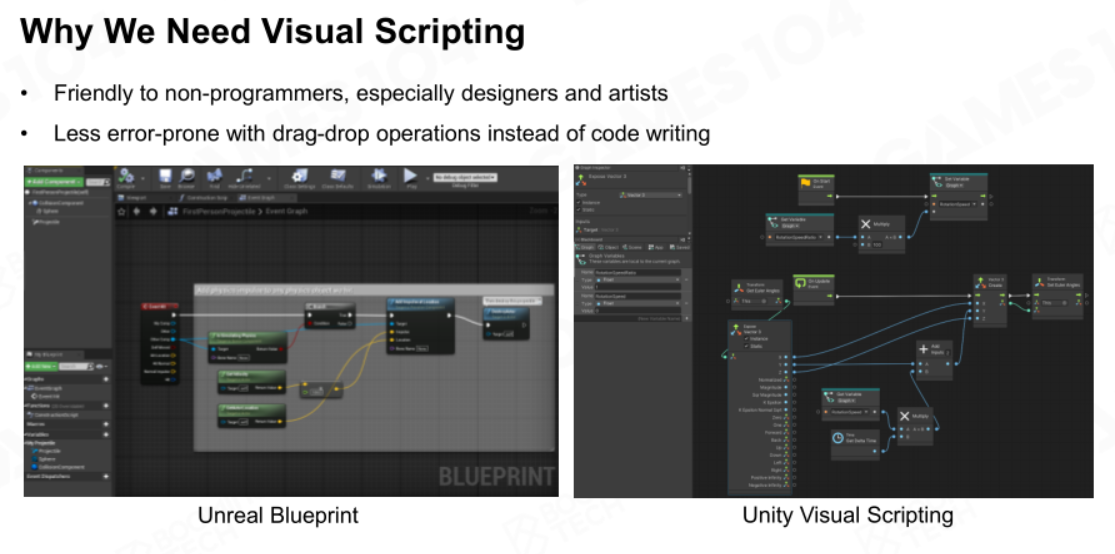Toggle Static checkbox in Graph Inspector
Viewport: 1115px width, 554px height.
click(x=580, y=210)
